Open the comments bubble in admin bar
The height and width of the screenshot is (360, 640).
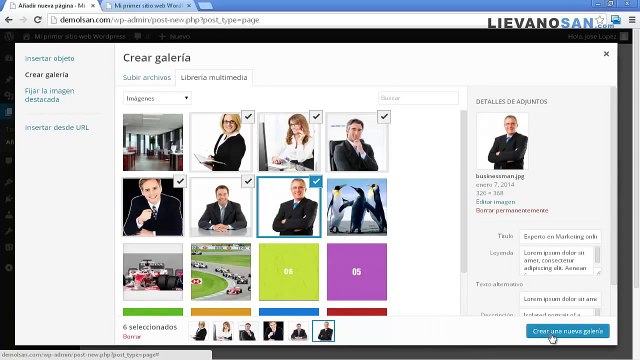(x=138, y=36)
